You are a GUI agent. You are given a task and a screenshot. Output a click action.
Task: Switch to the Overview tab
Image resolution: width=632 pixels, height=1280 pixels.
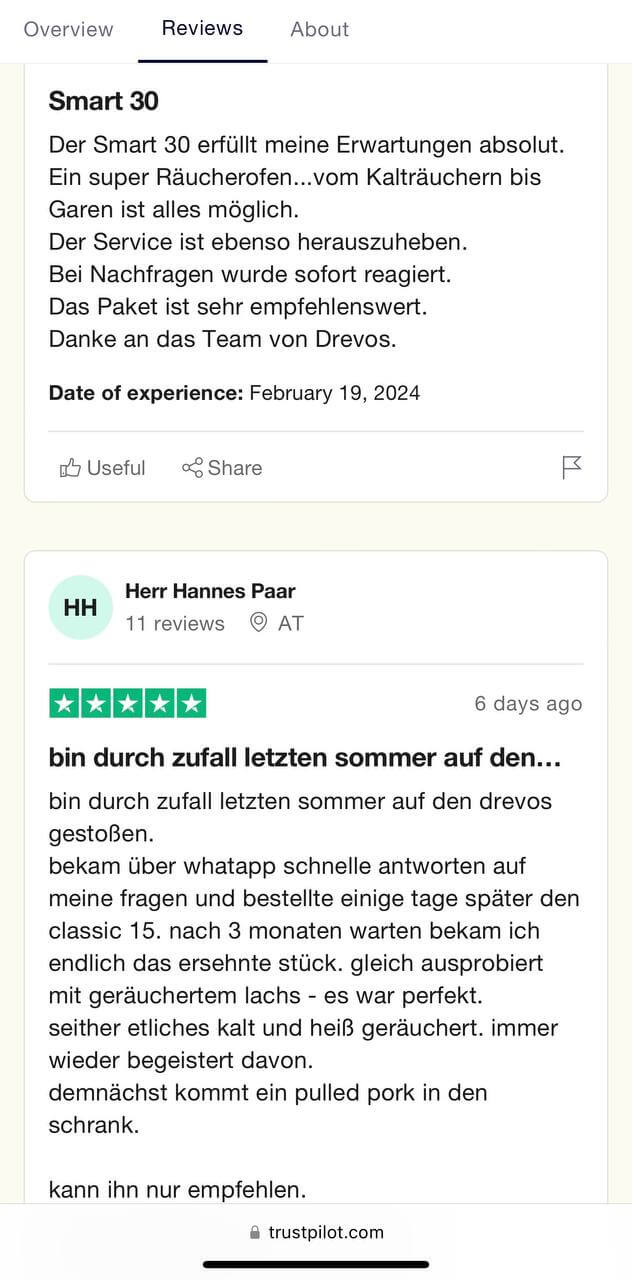coord(69,29)
